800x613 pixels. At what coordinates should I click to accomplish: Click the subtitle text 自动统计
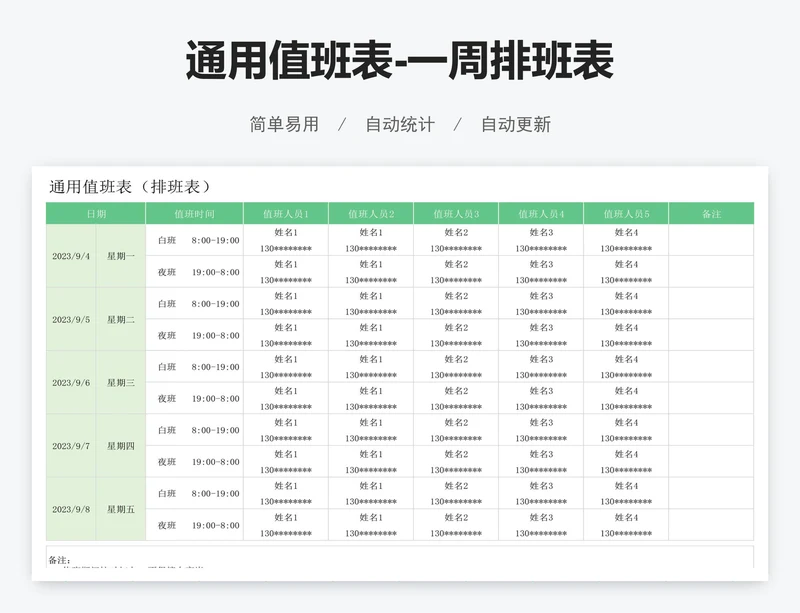pyautogui.click(x=400, y=125)
